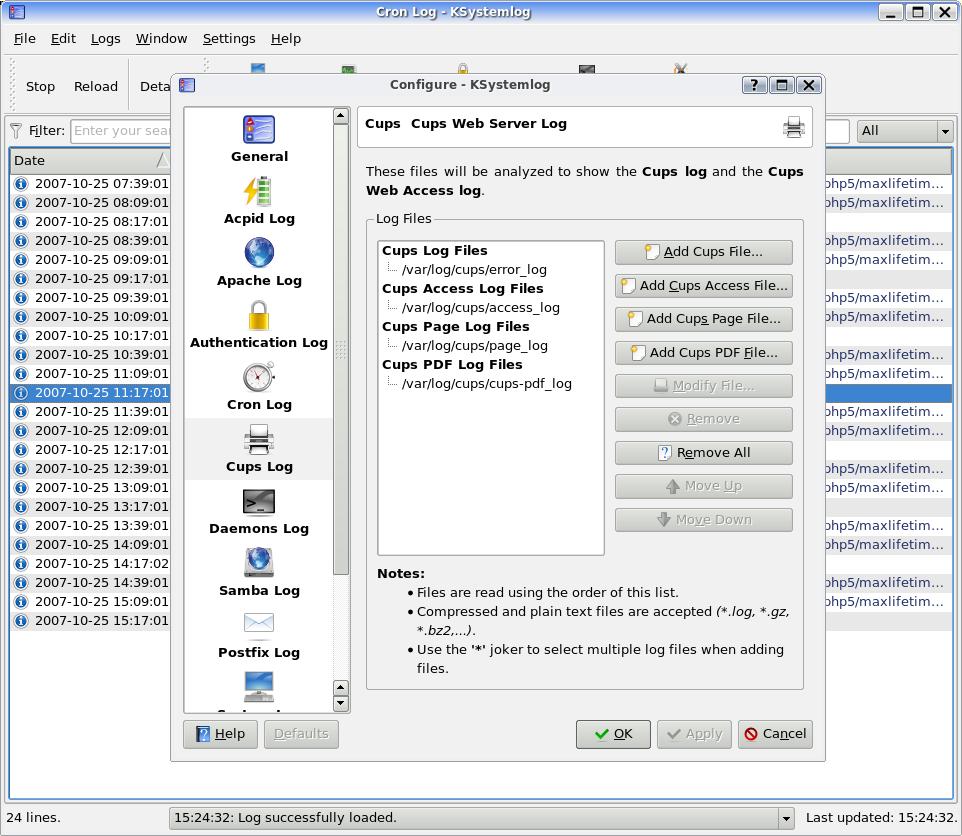Select log row 2007-10-25 10:39:01
Image resolution: width=962 pixels, height=836 pixels.
coord(90,355)
